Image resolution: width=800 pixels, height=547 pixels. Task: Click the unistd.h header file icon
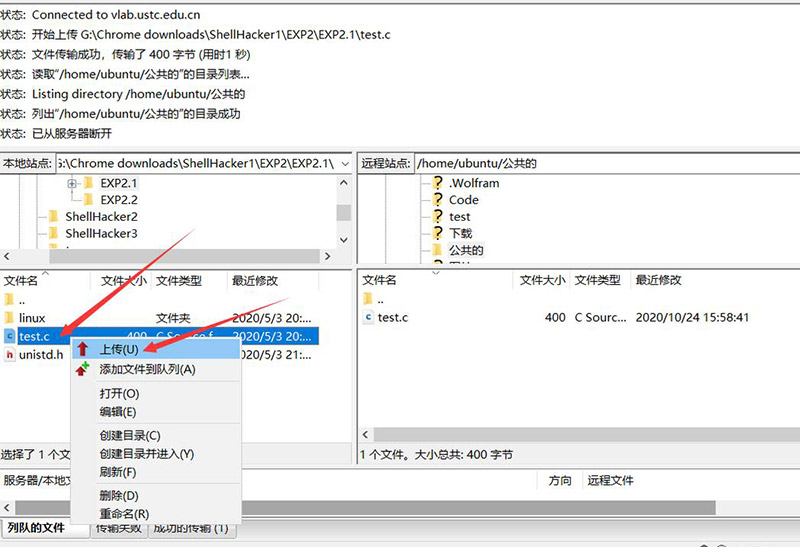pos(9,354)
